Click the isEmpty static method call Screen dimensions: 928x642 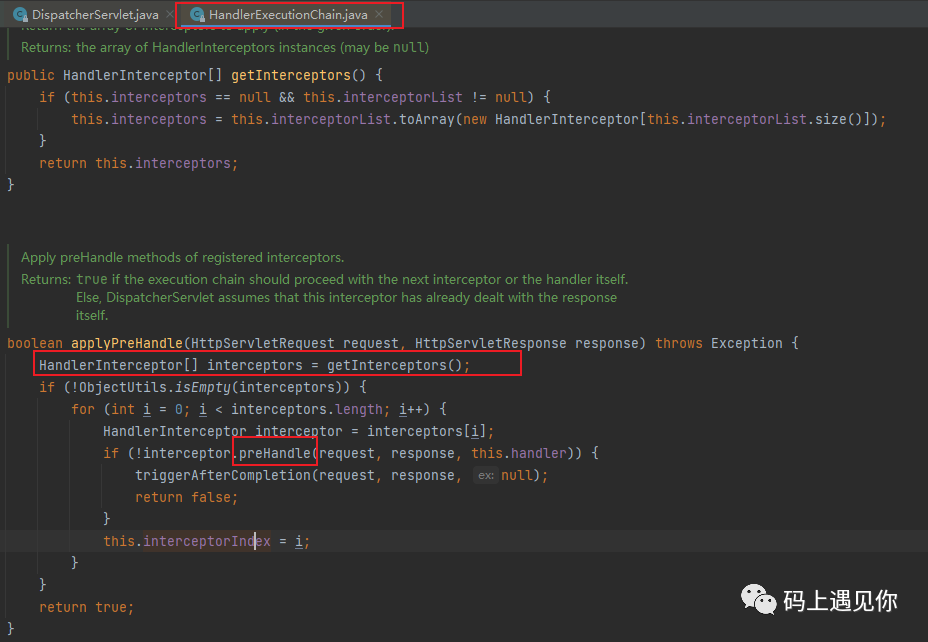pos(202,388)
